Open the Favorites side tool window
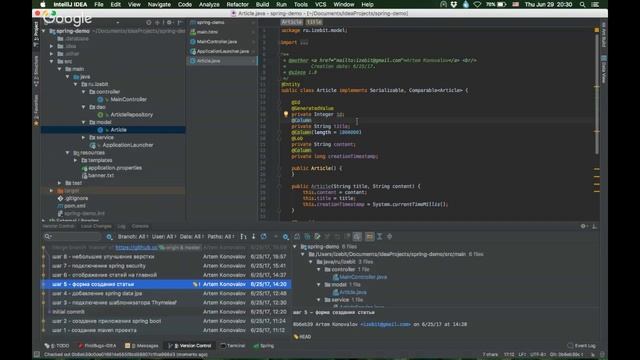The width and height of the screenshot is (640, 360). coord(36,109)
